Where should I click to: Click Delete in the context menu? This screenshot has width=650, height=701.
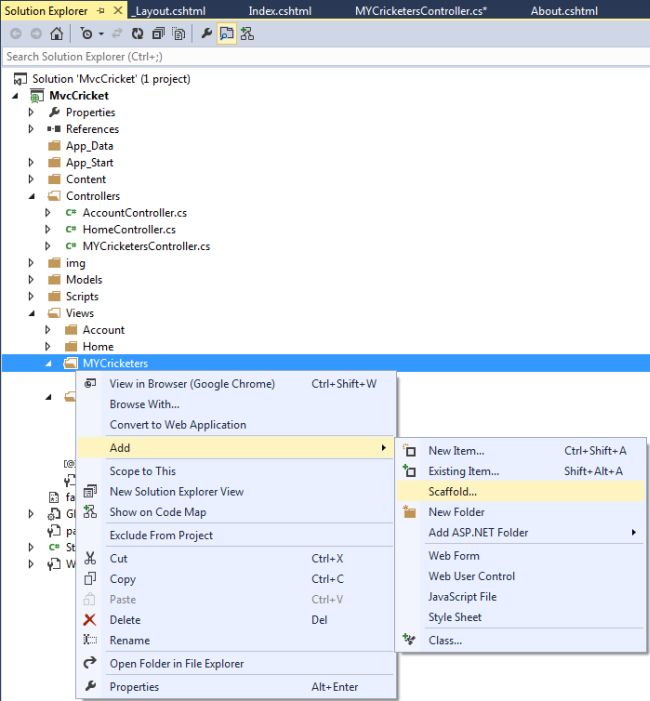[x=236, y=620]
